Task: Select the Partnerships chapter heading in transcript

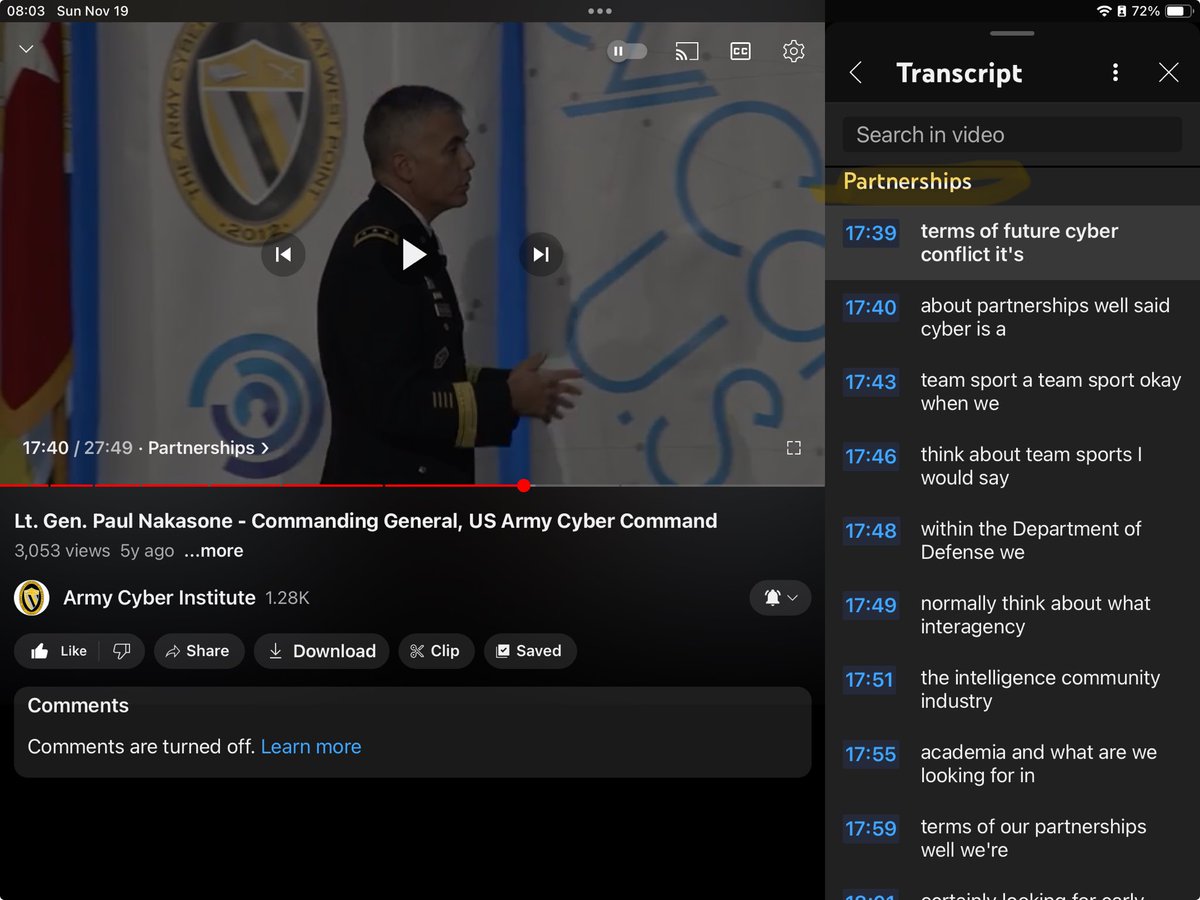Action: point(907,181)
